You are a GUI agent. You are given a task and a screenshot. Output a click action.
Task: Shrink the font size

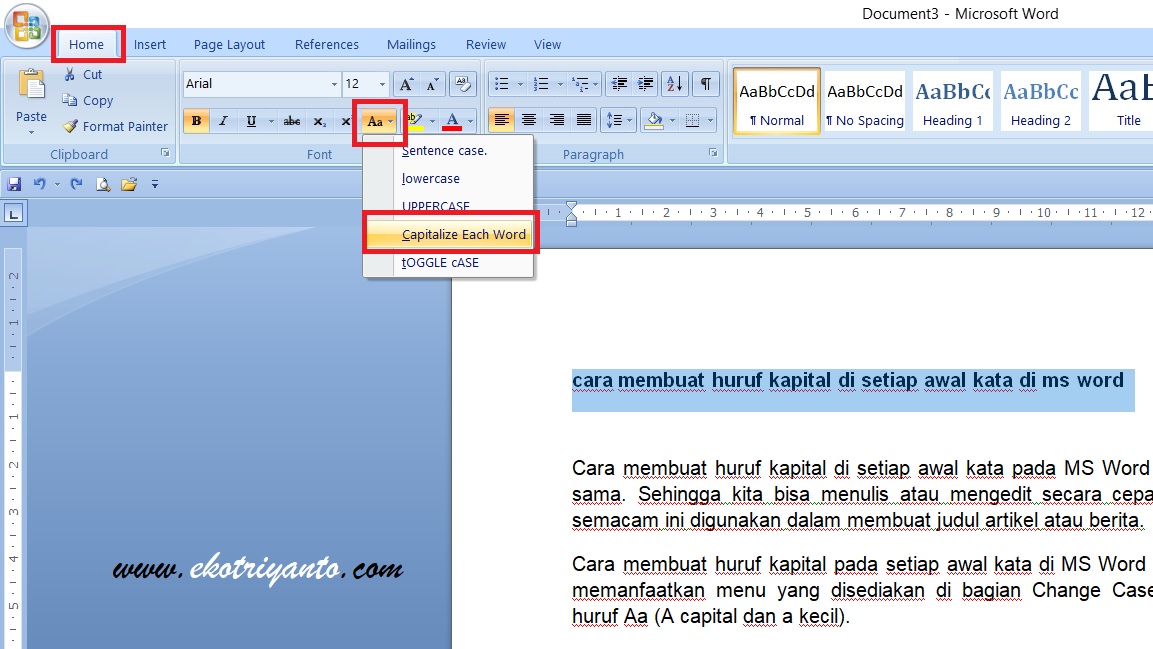(x=432, y=84)
